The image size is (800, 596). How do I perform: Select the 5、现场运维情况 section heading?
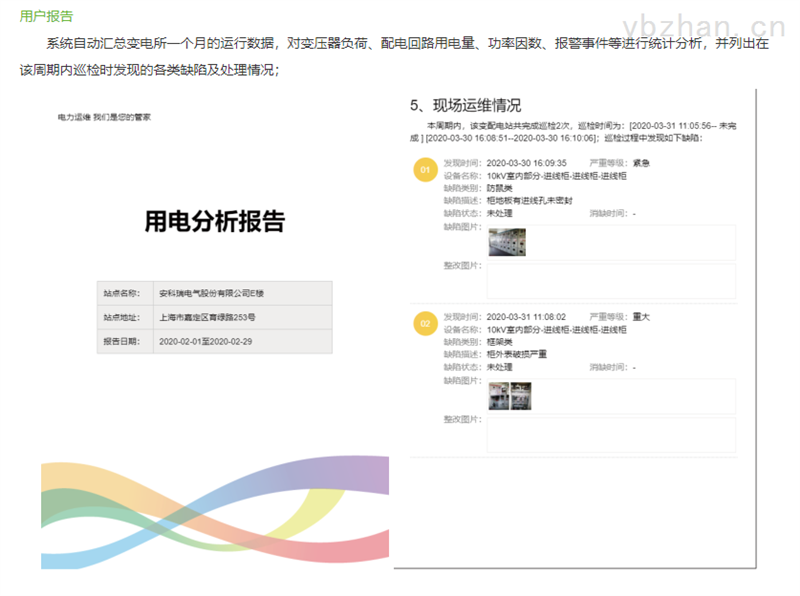465,105
